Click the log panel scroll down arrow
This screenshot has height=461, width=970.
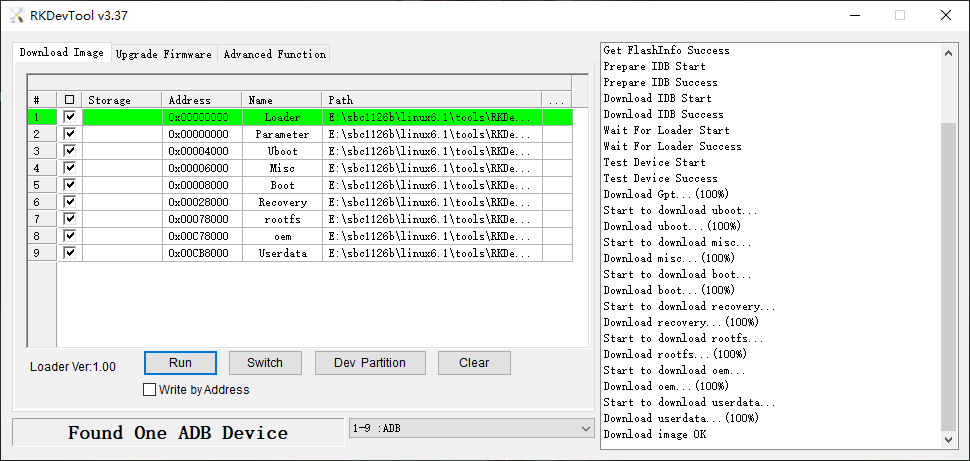click(948, 440)
